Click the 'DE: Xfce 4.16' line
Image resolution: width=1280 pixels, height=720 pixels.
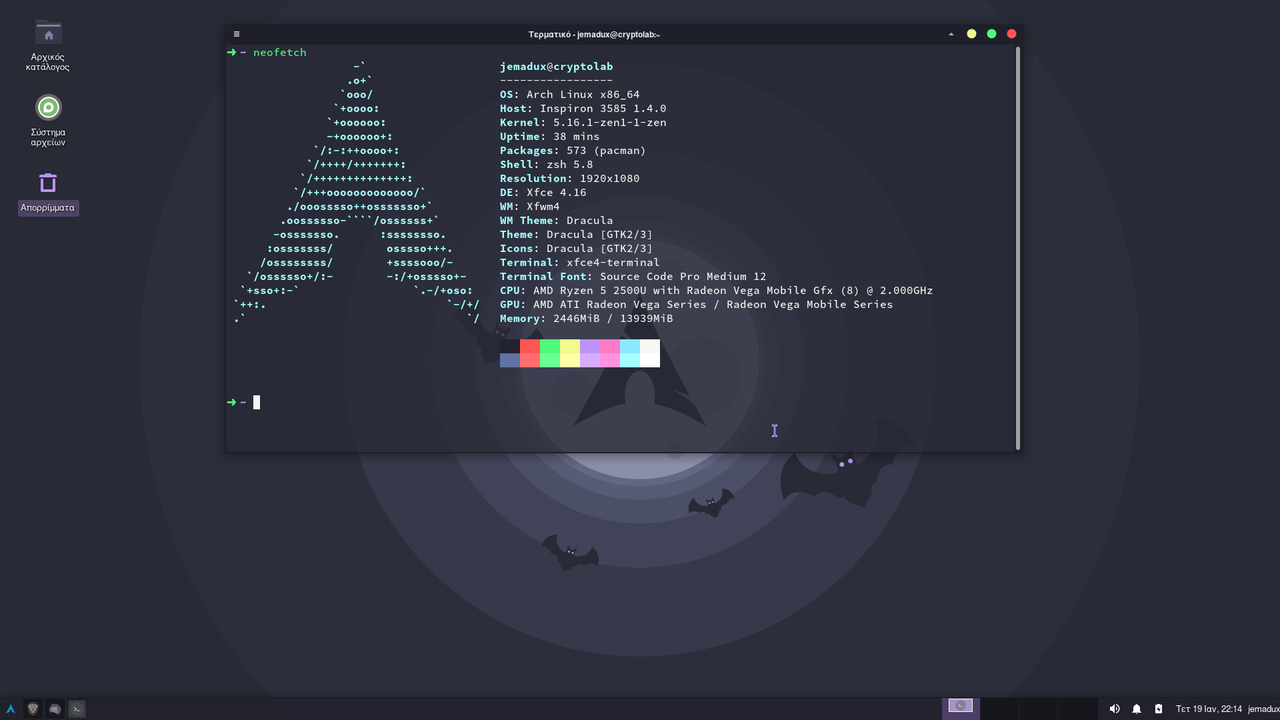543,192
